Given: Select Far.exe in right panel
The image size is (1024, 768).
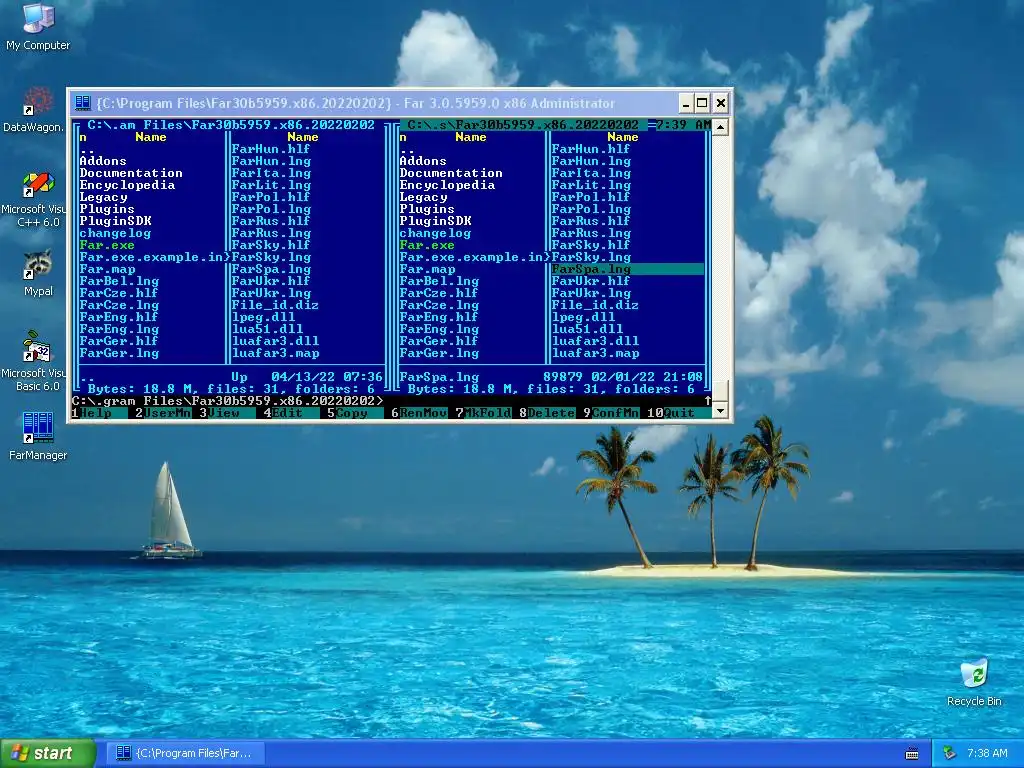Looking at the screenshot, I should tap(427, 245).
